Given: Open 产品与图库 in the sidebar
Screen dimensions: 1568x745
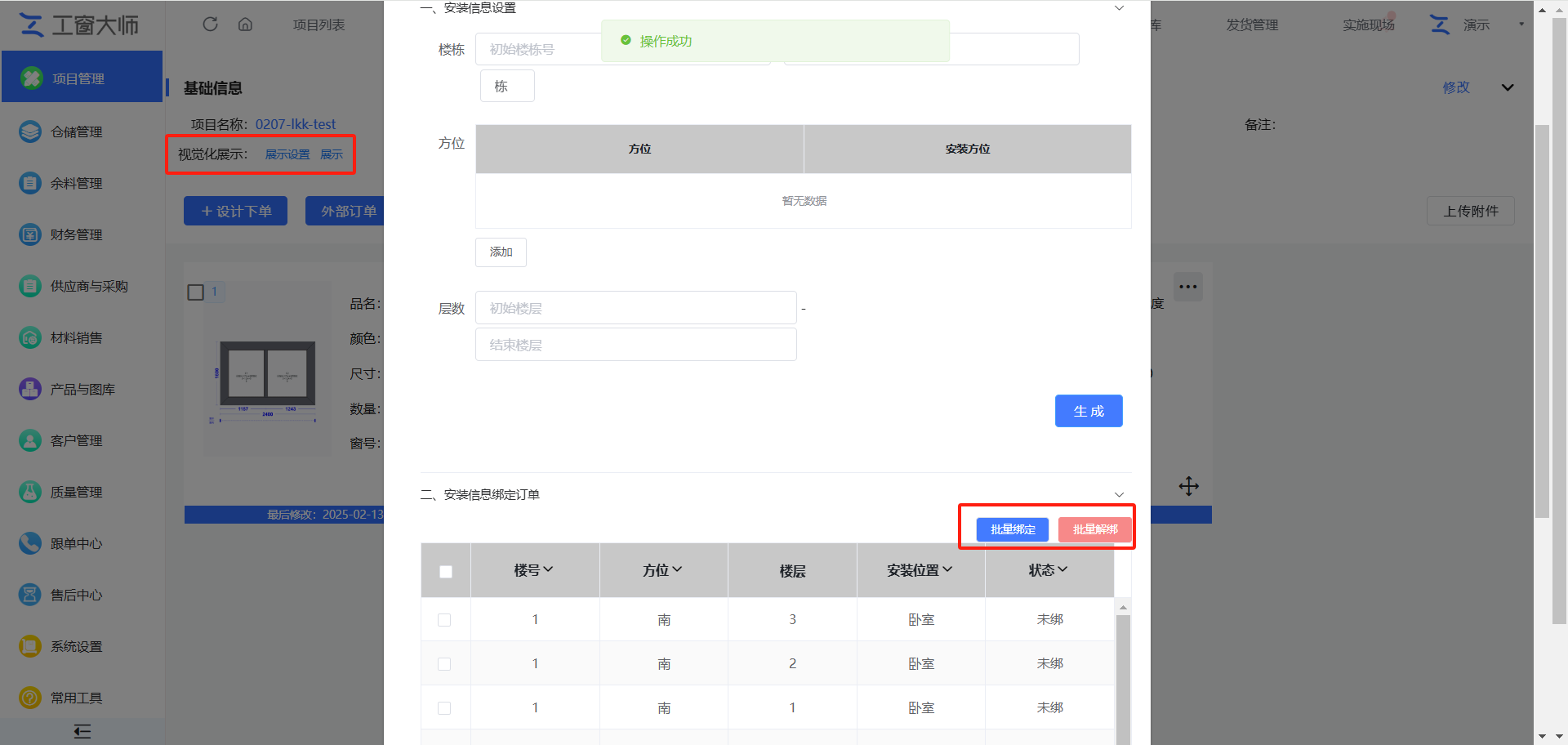Looking at the screenshot, I should 82,389.
